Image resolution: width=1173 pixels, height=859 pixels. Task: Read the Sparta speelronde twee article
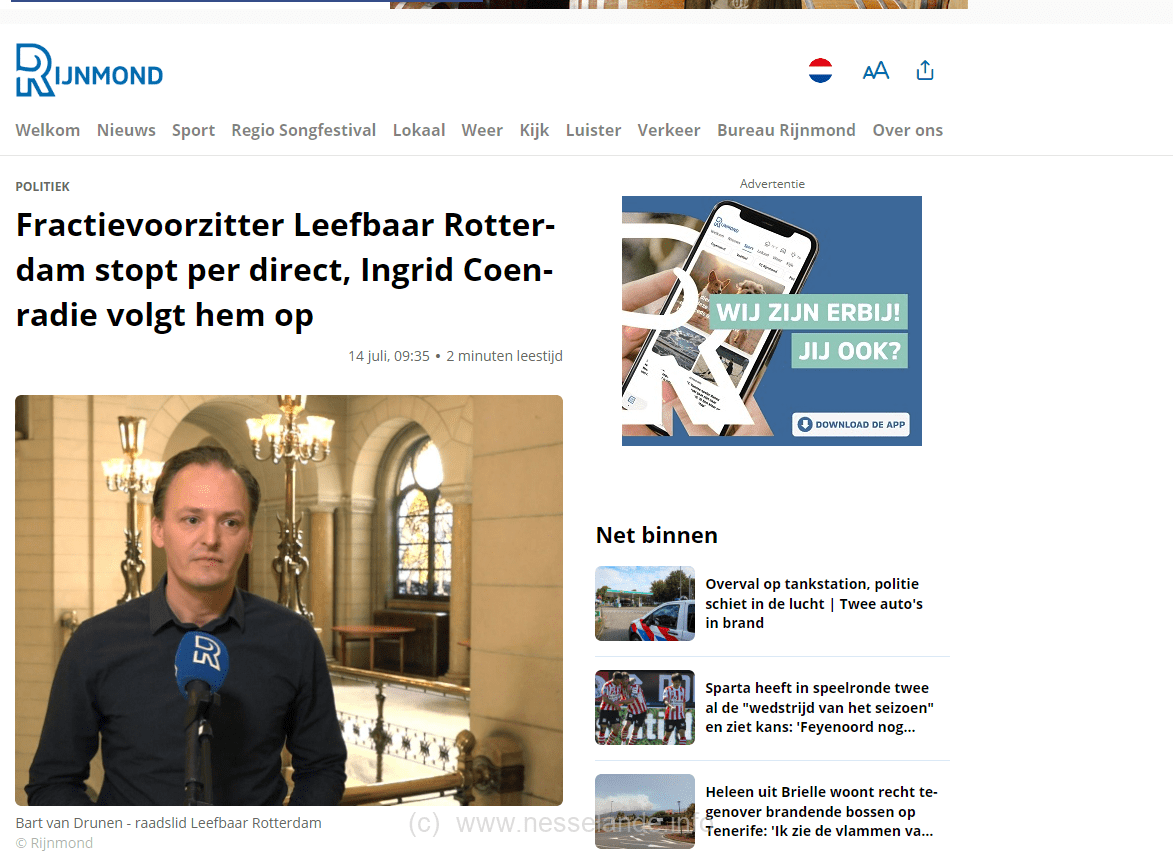click(819, 707)
